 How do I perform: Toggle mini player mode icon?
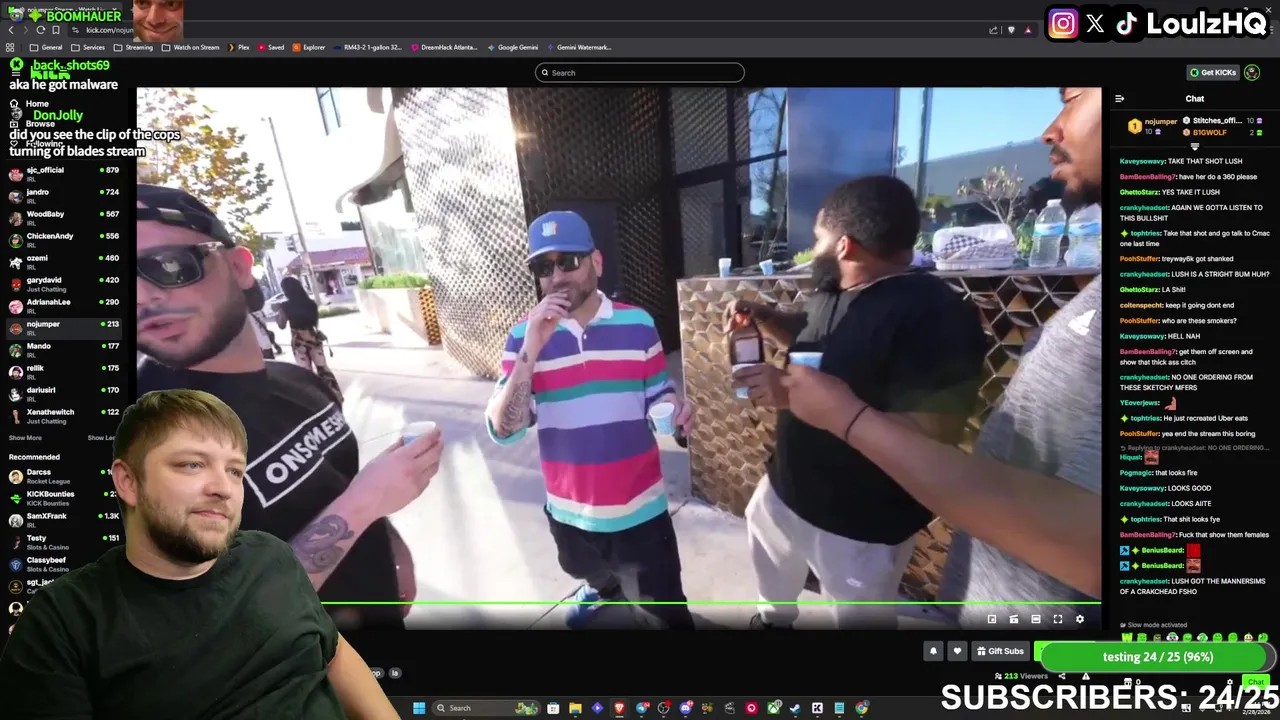pyautogui.click(x=992, y=619)
